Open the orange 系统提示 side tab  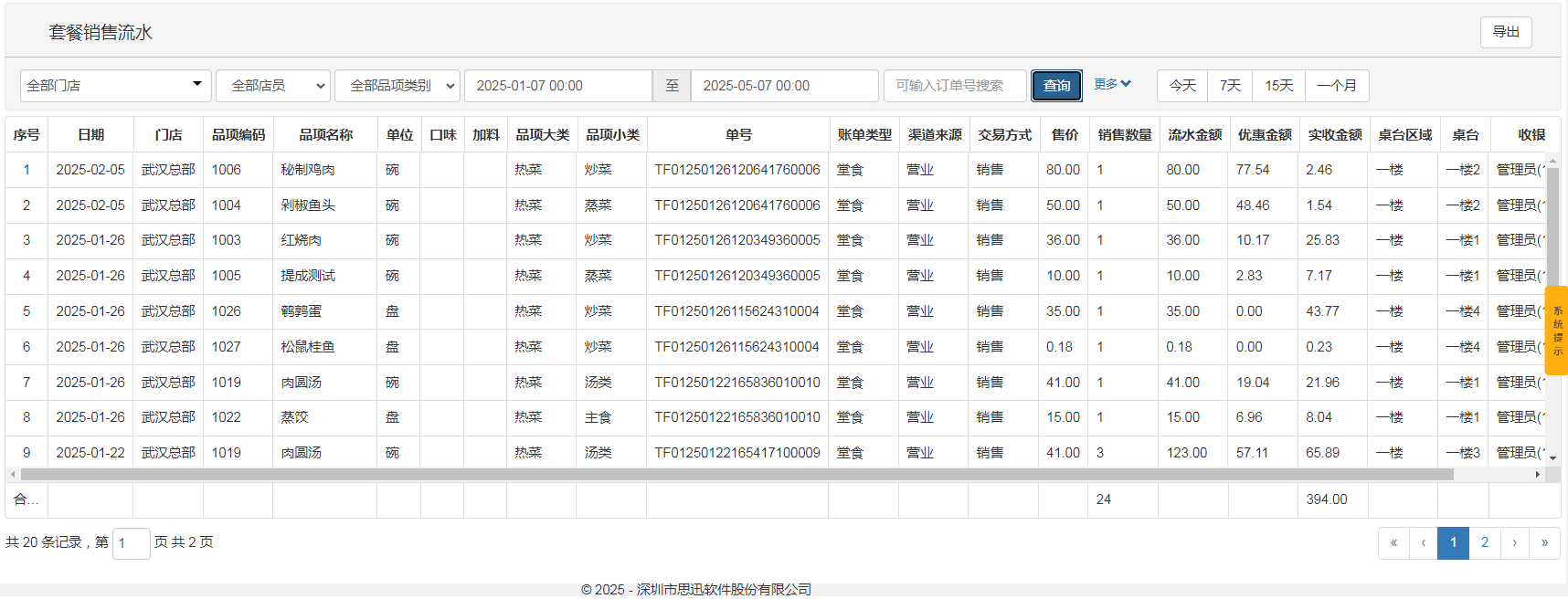[1557, 331]
